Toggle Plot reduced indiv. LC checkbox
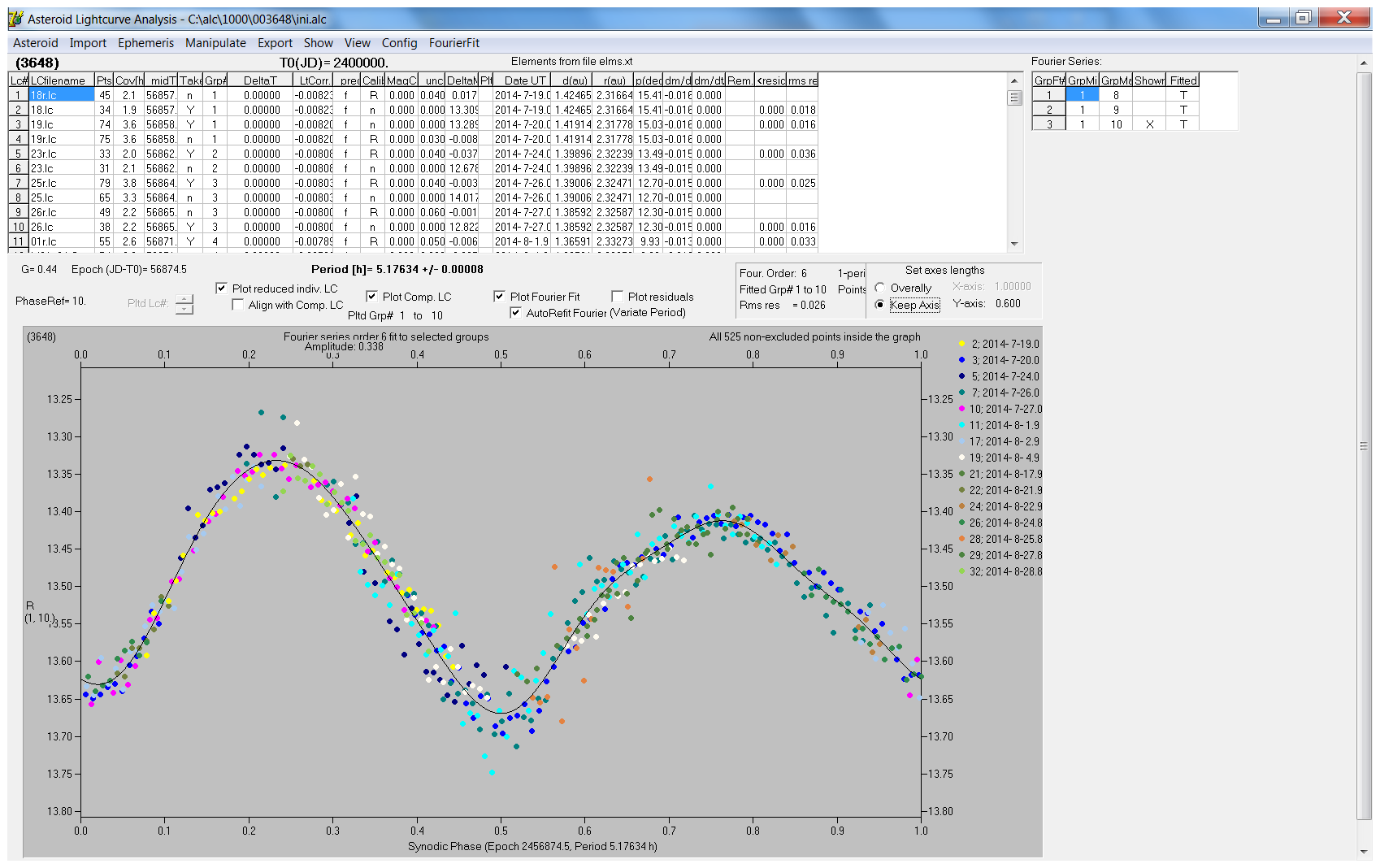 tap(221, 289)
